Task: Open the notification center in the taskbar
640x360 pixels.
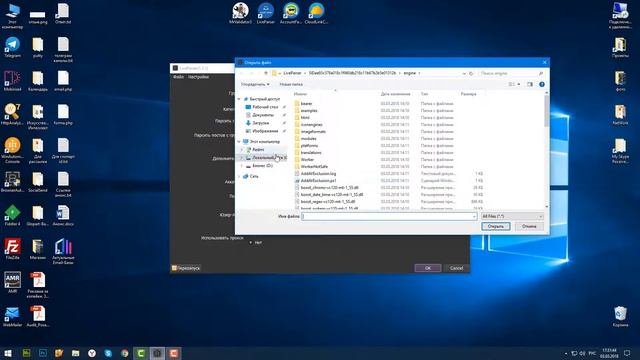Action: pyautogui.click(x=627, y=353)
